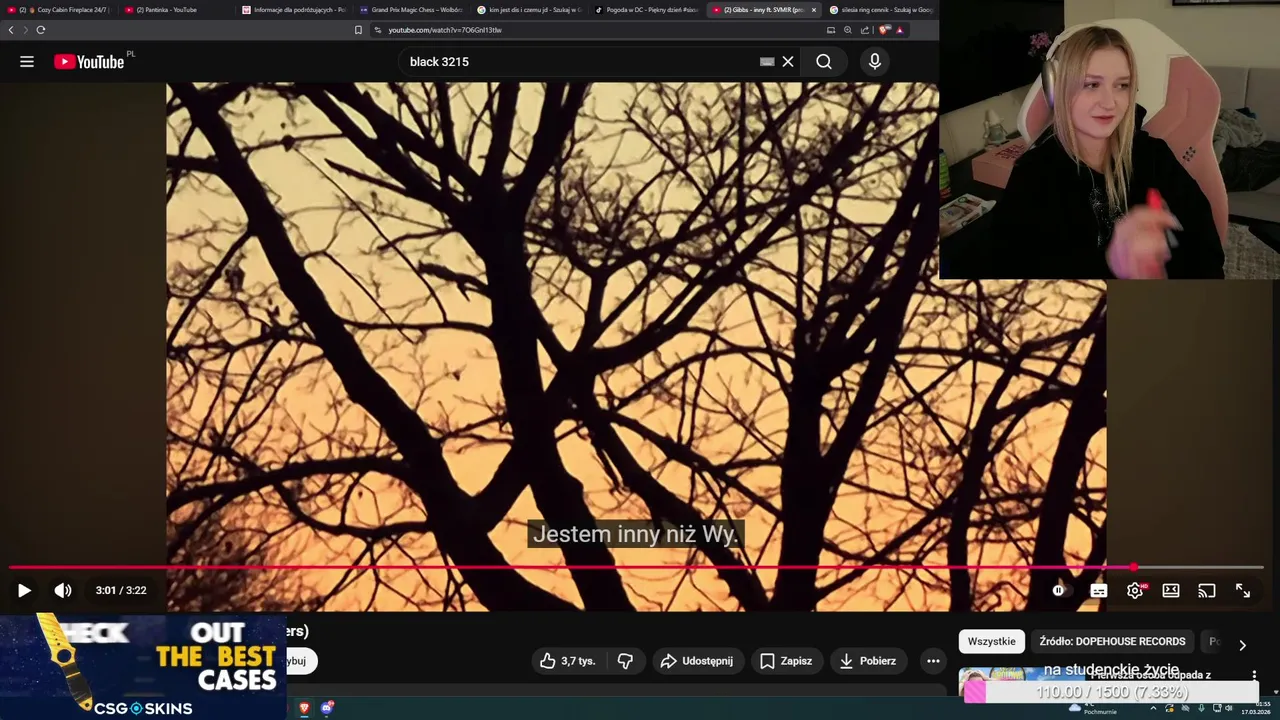Switch to Pogoda w DC tab
Viewport: 1280px width, 720px height.
(x=645, y=10)
